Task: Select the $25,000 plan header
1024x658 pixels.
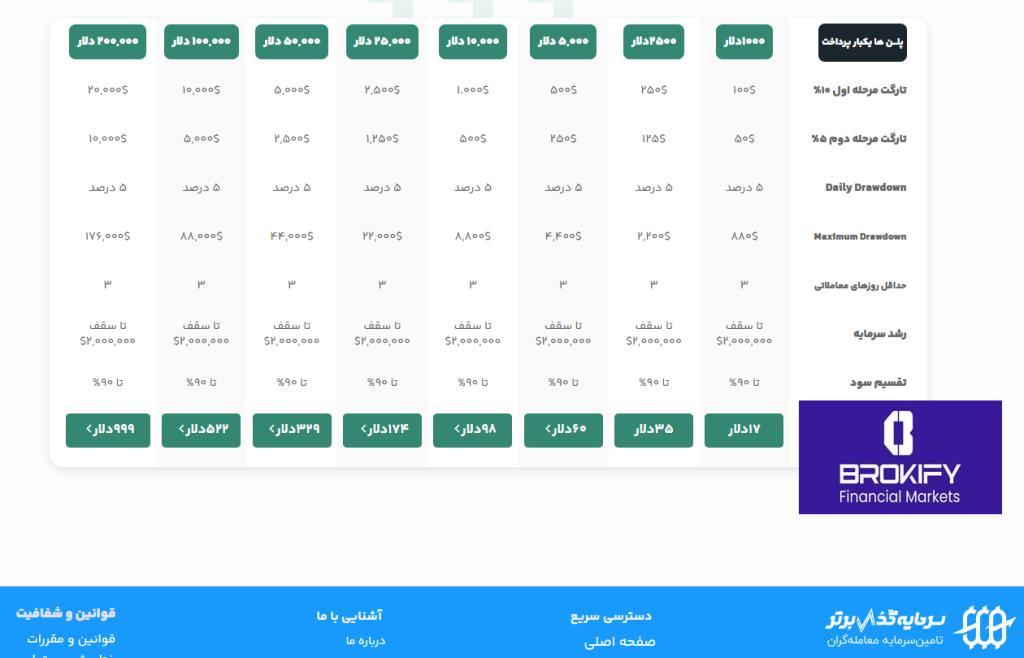Action: pos(382,42)
